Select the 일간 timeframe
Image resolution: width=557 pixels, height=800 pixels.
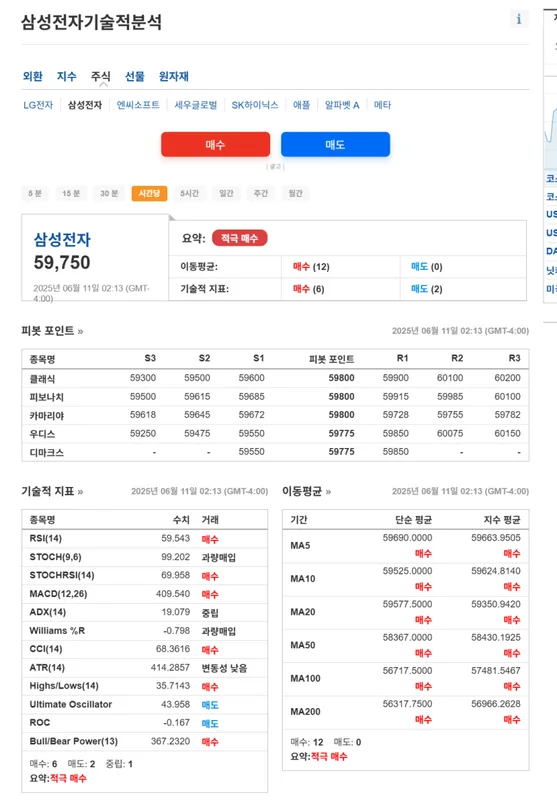(x=226, y=193)
